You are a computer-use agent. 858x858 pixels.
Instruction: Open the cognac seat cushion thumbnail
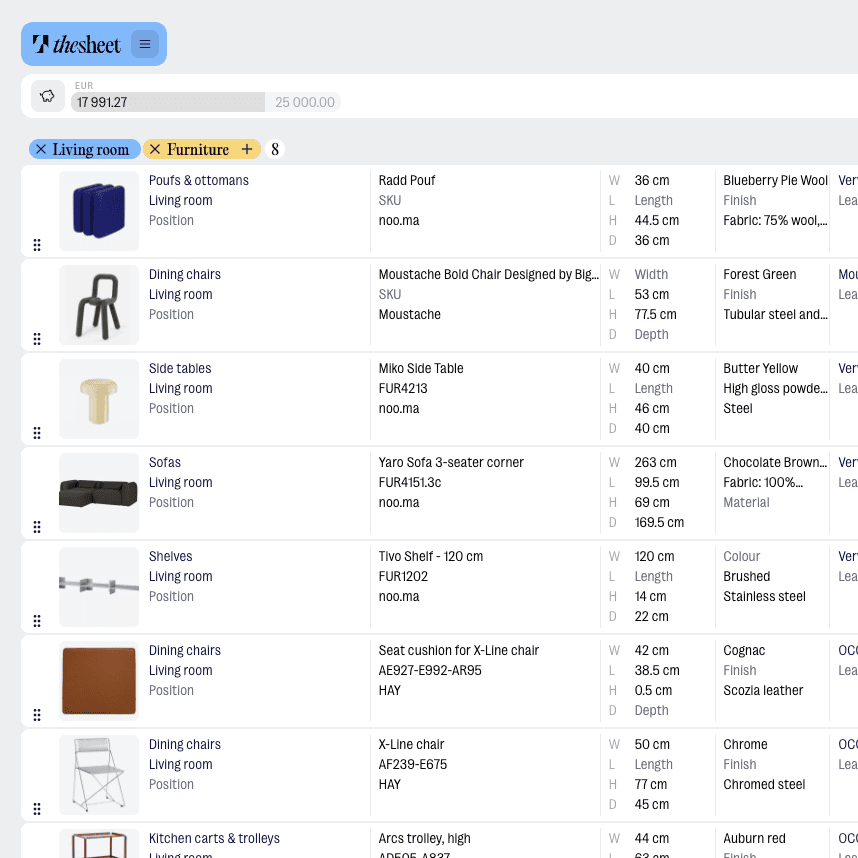point(99,682)
